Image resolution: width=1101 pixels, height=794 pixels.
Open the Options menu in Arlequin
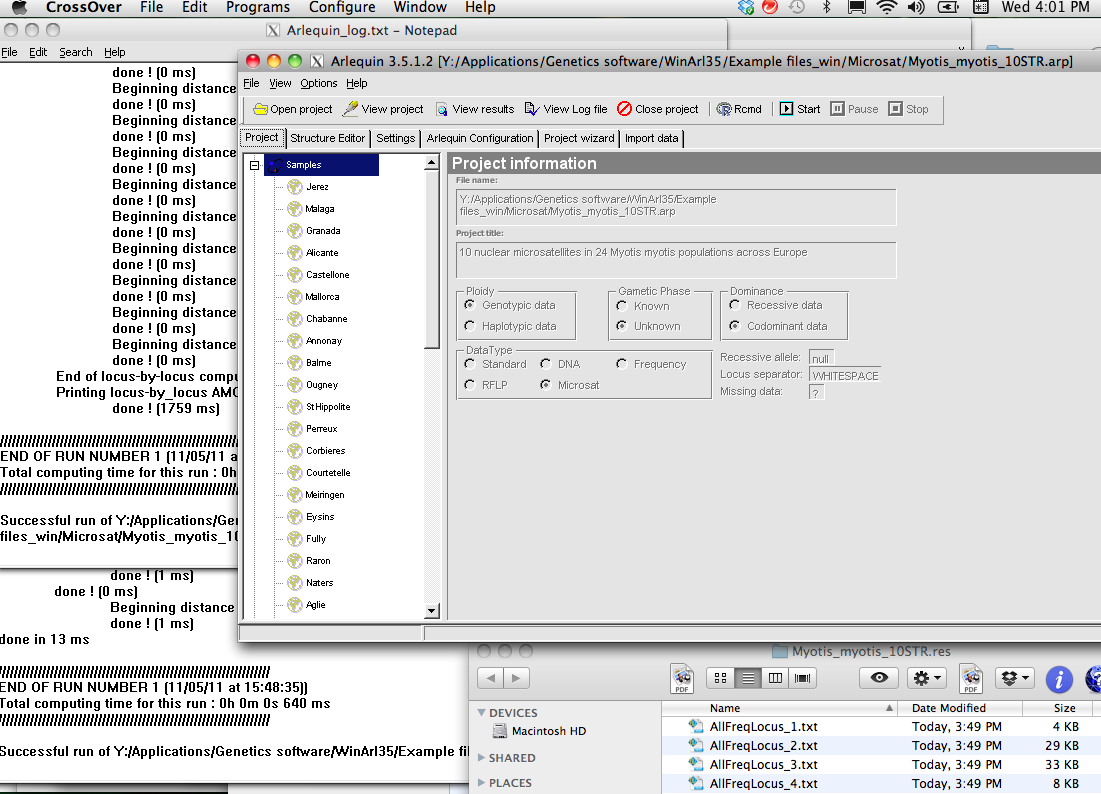point(318,83)
